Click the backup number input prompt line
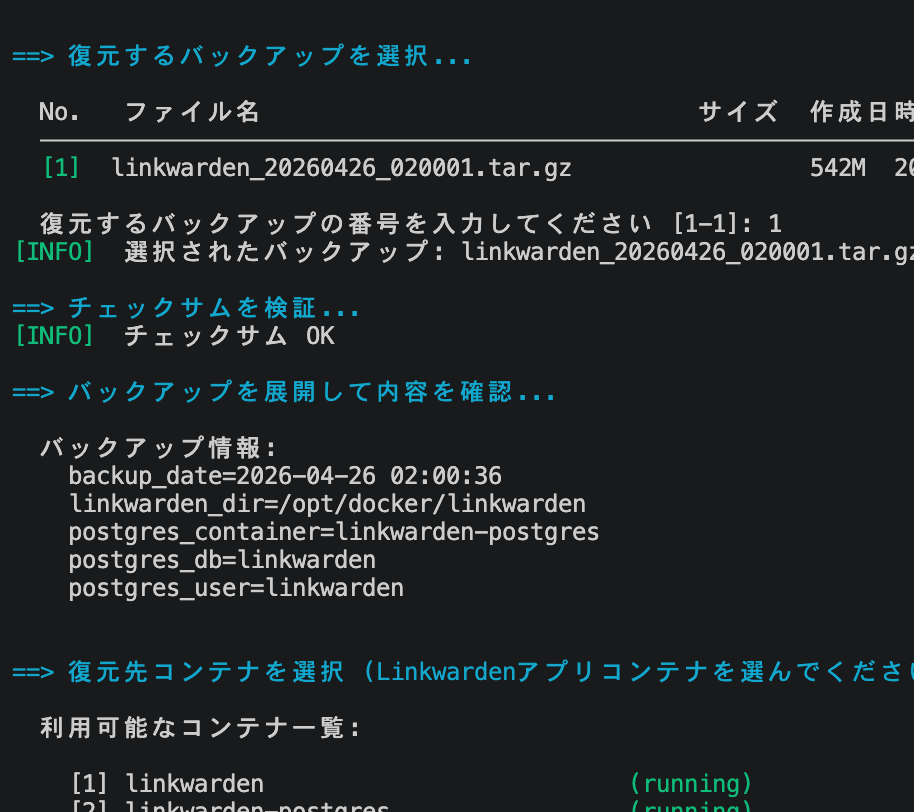 [x=410, y=223]
